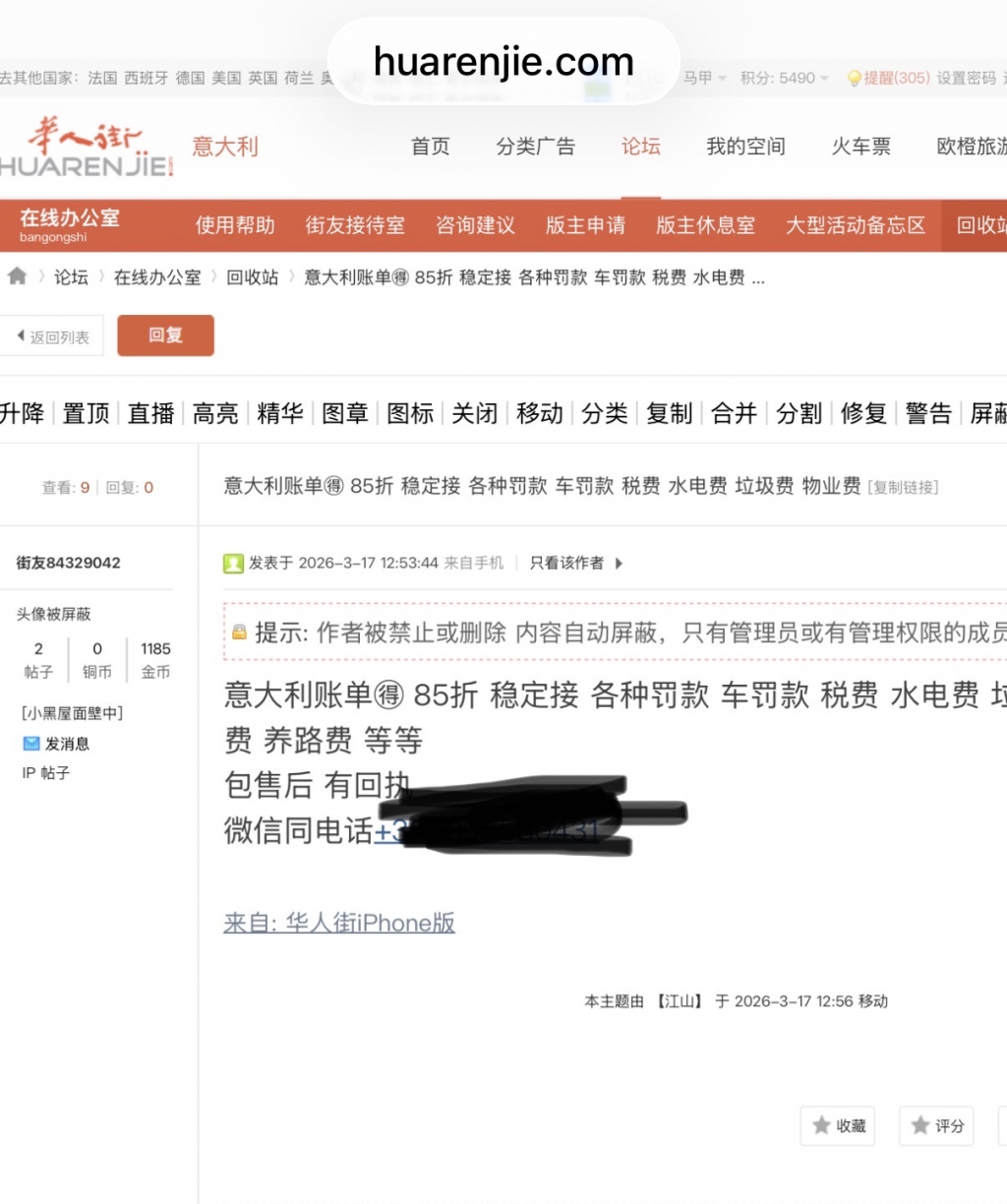Click the home icon in breadcrumb
Screen dimensions: 1007x1204
coord(17,276)
